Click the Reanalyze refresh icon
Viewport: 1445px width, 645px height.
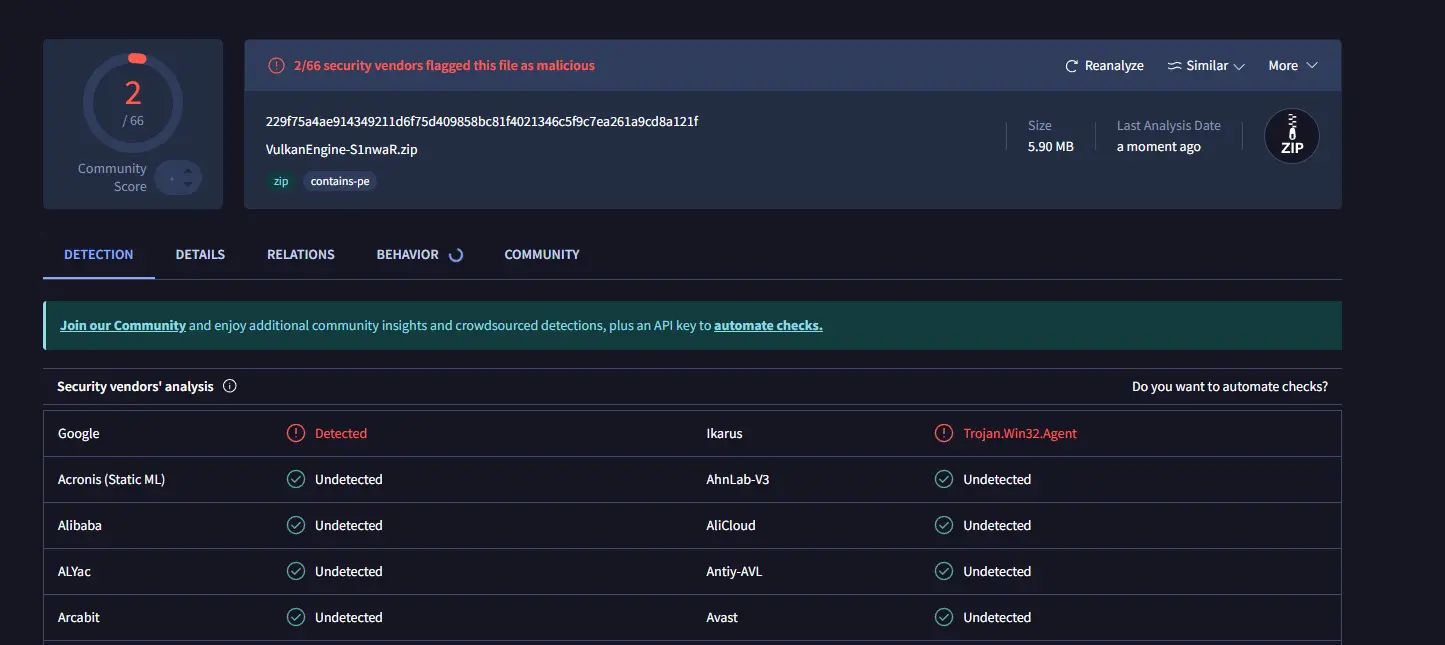click(1071, 66)
